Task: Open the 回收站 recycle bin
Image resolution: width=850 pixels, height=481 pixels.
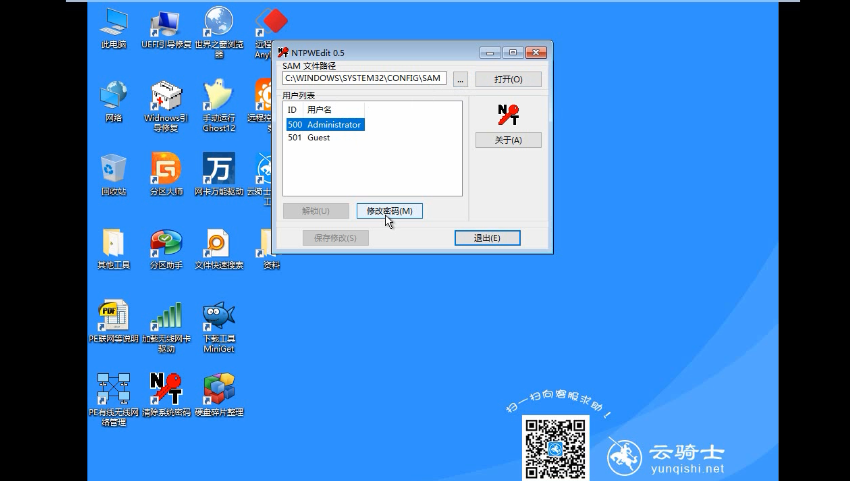Action: click(114, 175)
